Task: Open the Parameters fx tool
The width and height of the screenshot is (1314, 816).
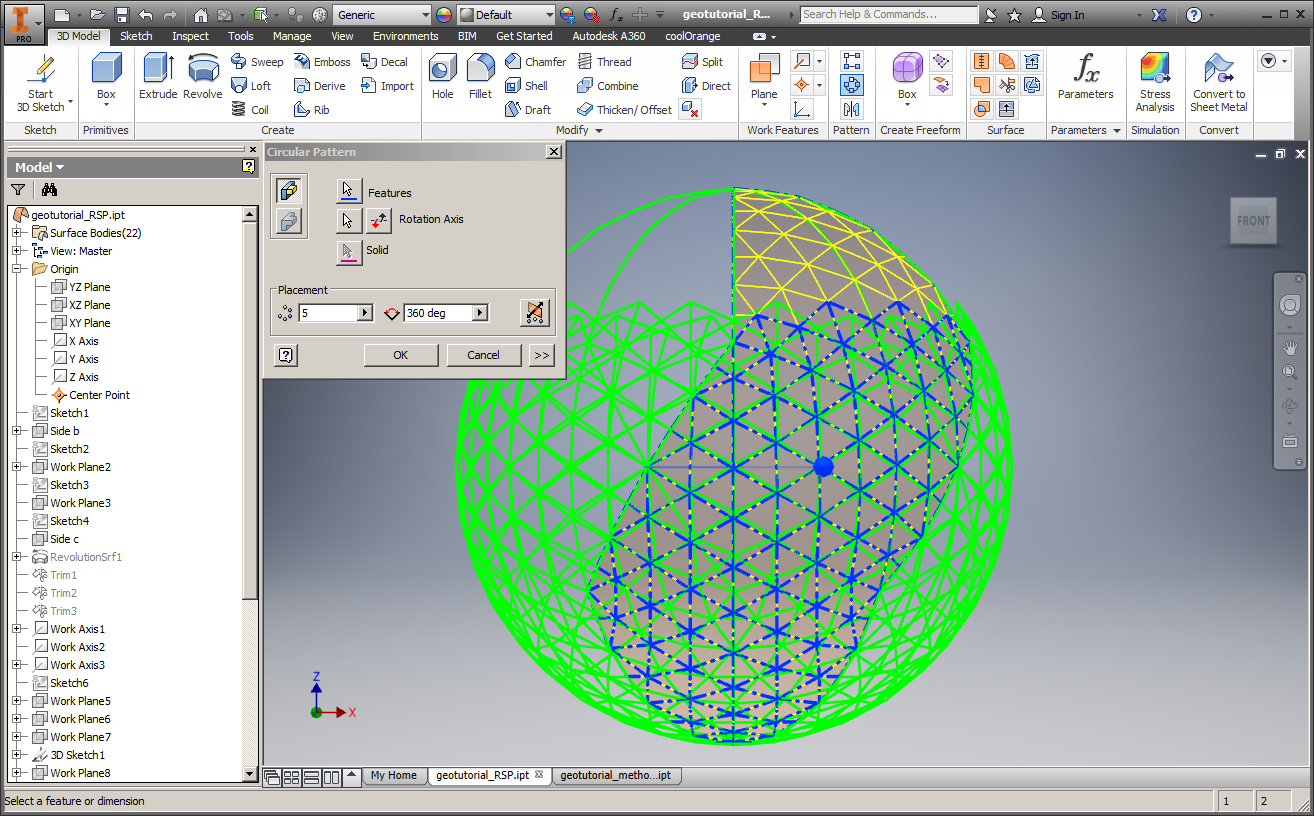Action: (1085, 77)
